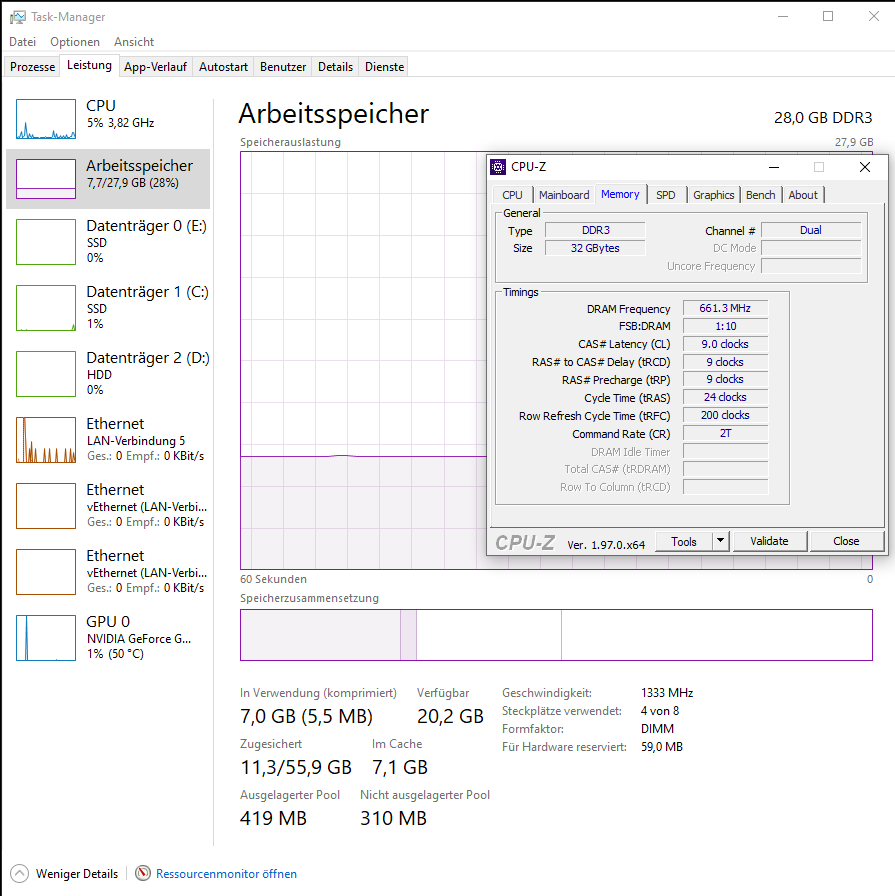Open the Ansicht menu

[134, 42]
